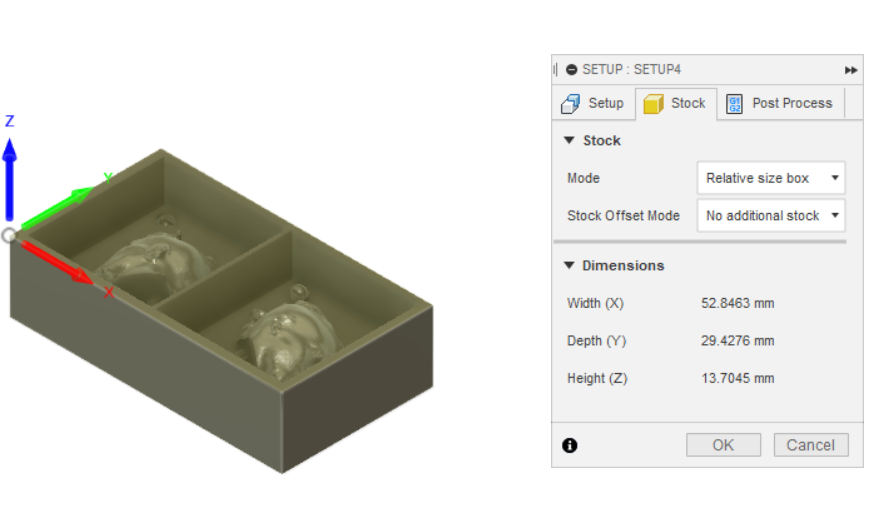Screen dimensions: 869x513
Task: Open the Post Process tab
Action: tap(780, 104)
